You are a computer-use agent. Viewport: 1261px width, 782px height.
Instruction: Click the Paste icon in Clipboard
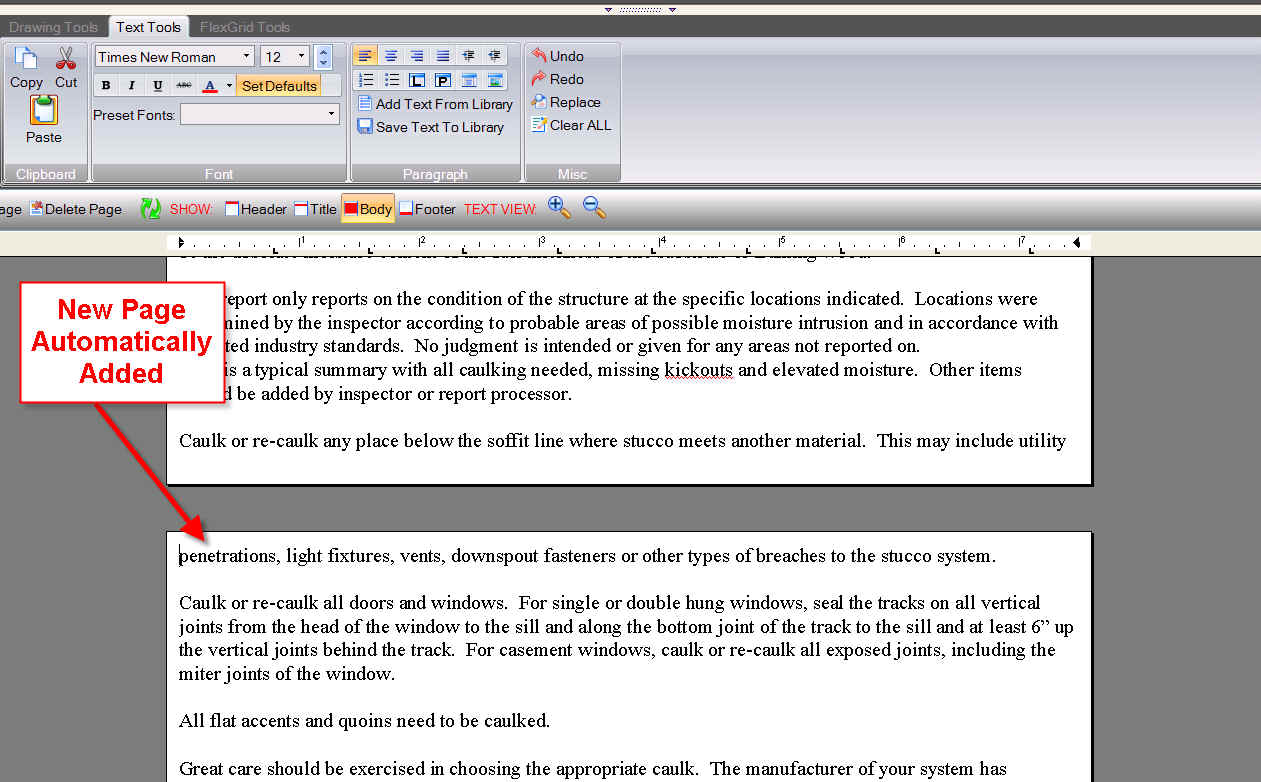click(x=43, y=110)
